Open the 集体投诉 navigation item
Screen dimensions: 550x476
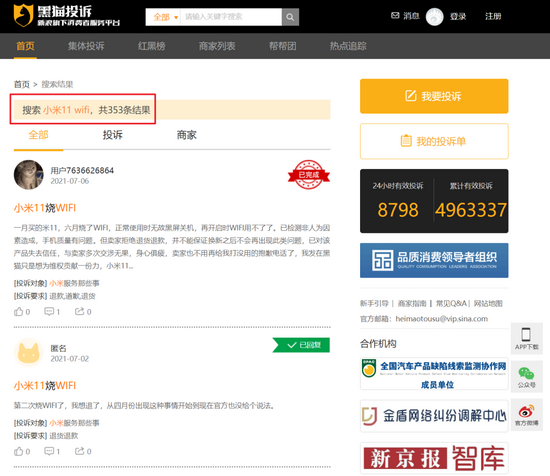point(86,46)
